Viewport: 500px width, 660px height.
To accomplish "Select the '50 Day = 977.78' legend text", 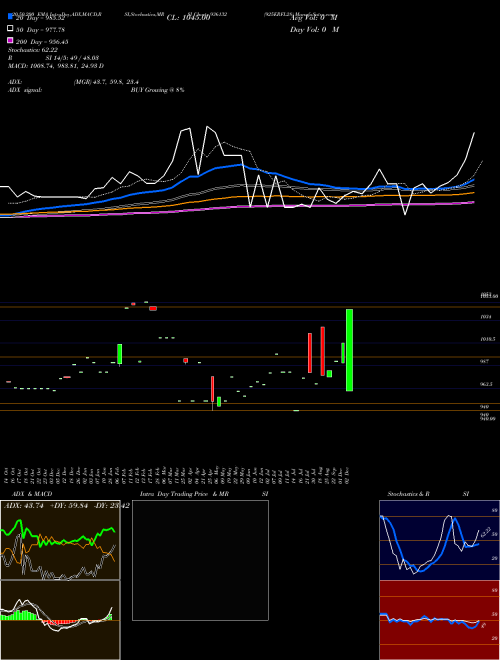I will [x=40, y=29].
